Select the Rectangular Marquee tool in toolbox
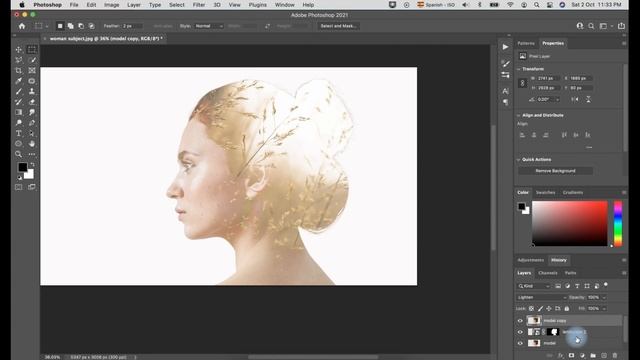This screenshot has height=360, width=640. (32, 49)
